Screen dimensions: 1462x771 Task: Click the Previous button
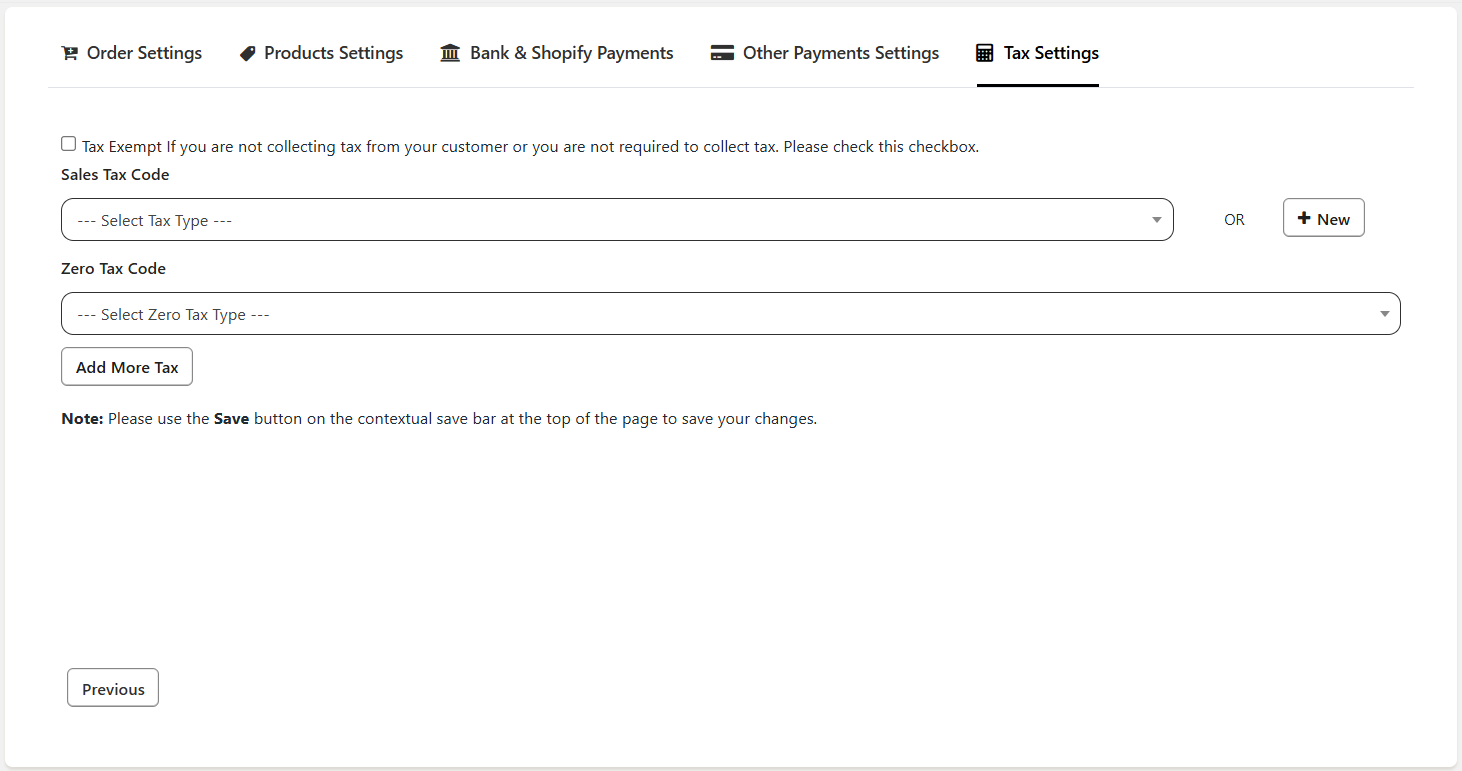pos(113,688)
